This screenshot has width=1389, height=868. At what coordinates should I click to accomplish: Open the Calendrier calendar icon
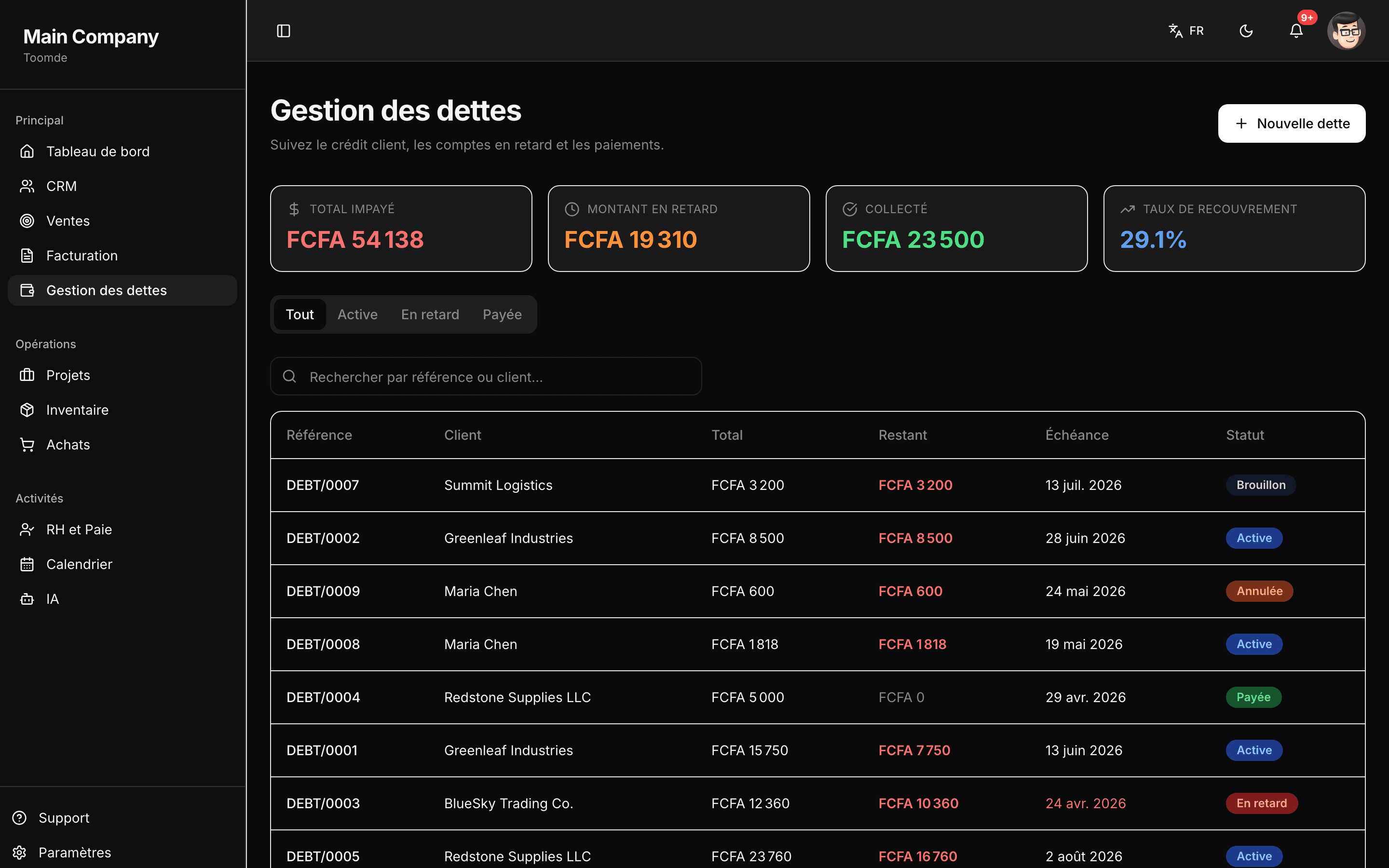coord(27,564)
